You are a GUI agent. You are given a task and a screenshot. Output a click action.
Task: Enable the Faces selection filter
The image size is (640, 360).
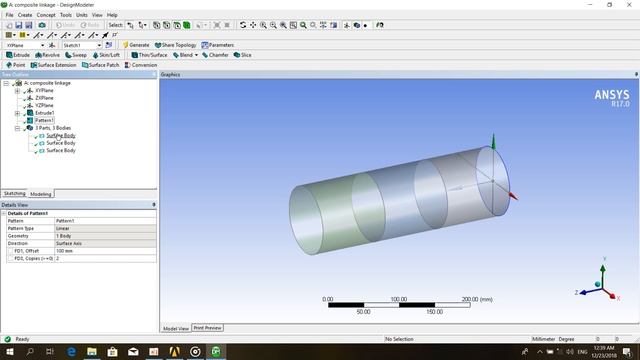coord(177,25)
